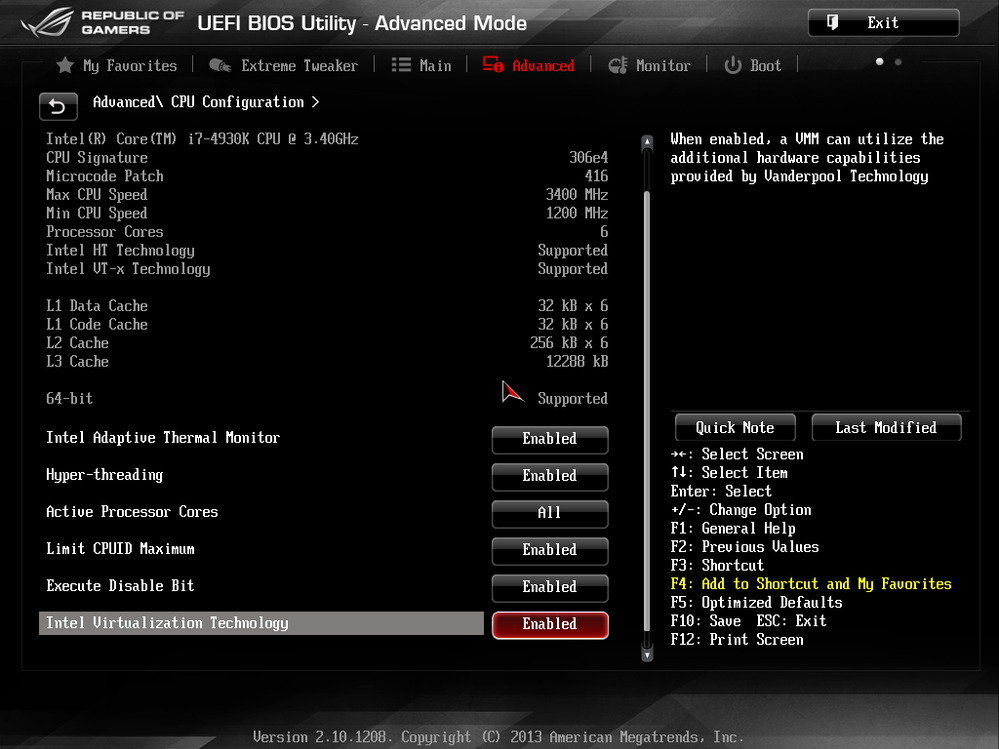Click the scrollbar up arrow
The width and height of the screenshot is (999, 749).
pos(647,141)
